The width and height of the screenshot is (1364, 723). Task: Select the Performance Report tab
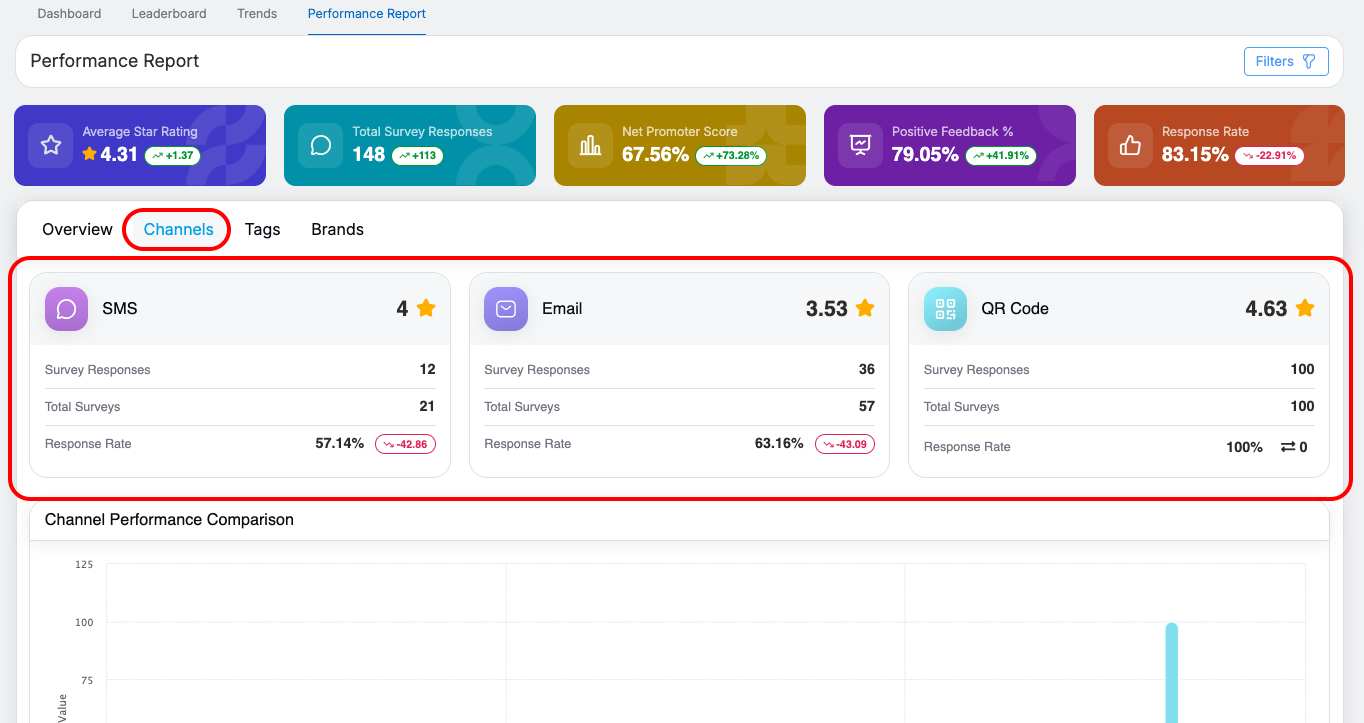pos(367,14)
